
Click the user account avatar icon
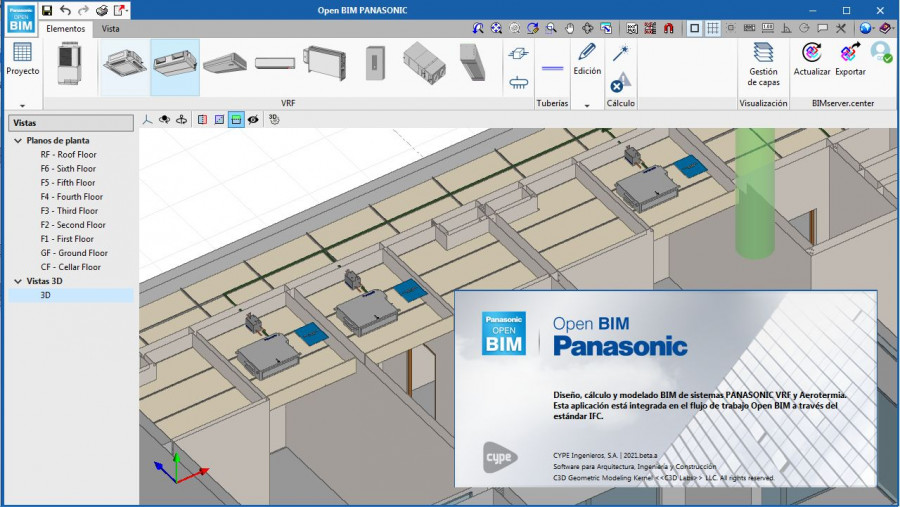(880, 52)
